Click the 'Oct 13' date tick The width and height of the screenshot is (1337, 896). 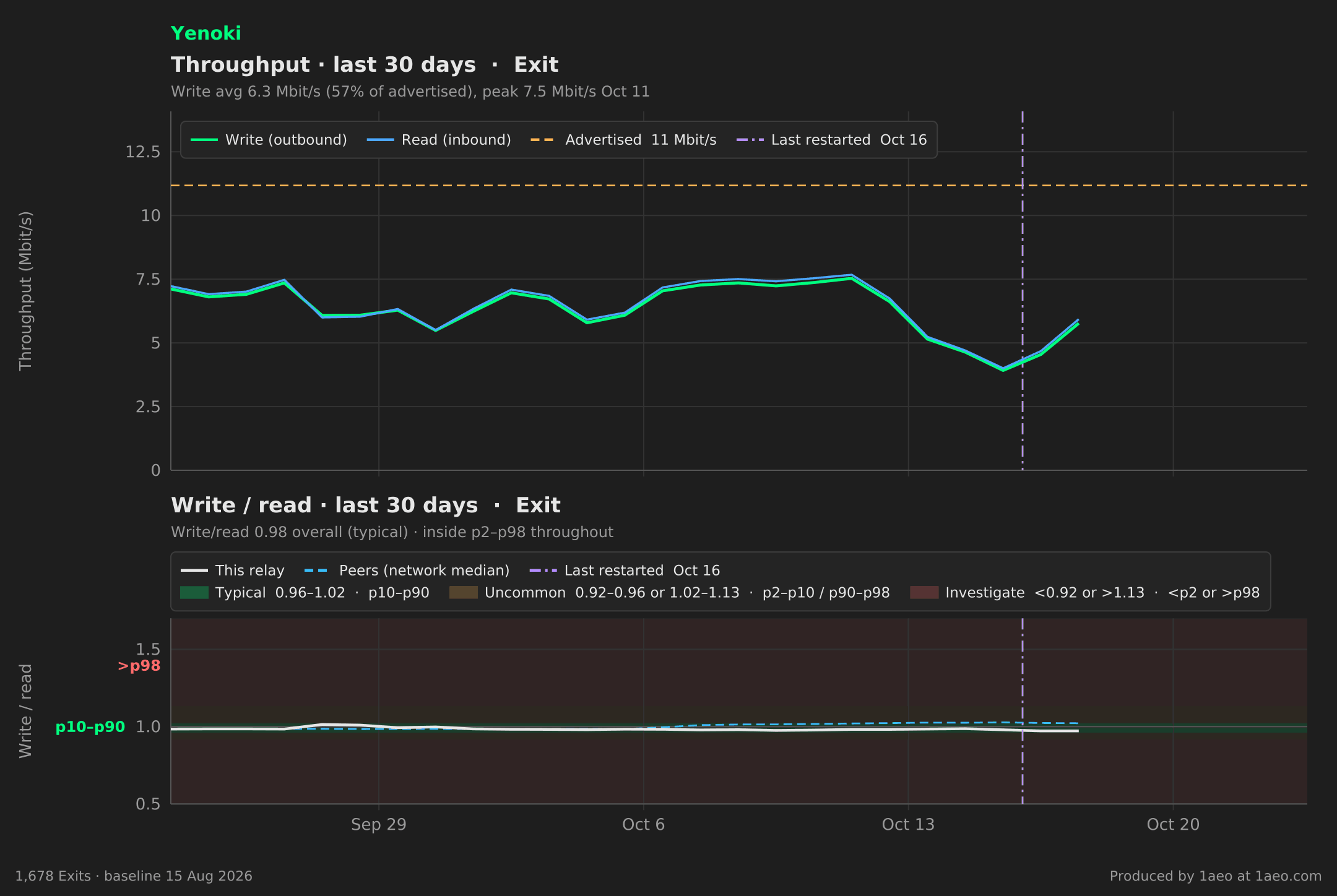tap(908, 825)
